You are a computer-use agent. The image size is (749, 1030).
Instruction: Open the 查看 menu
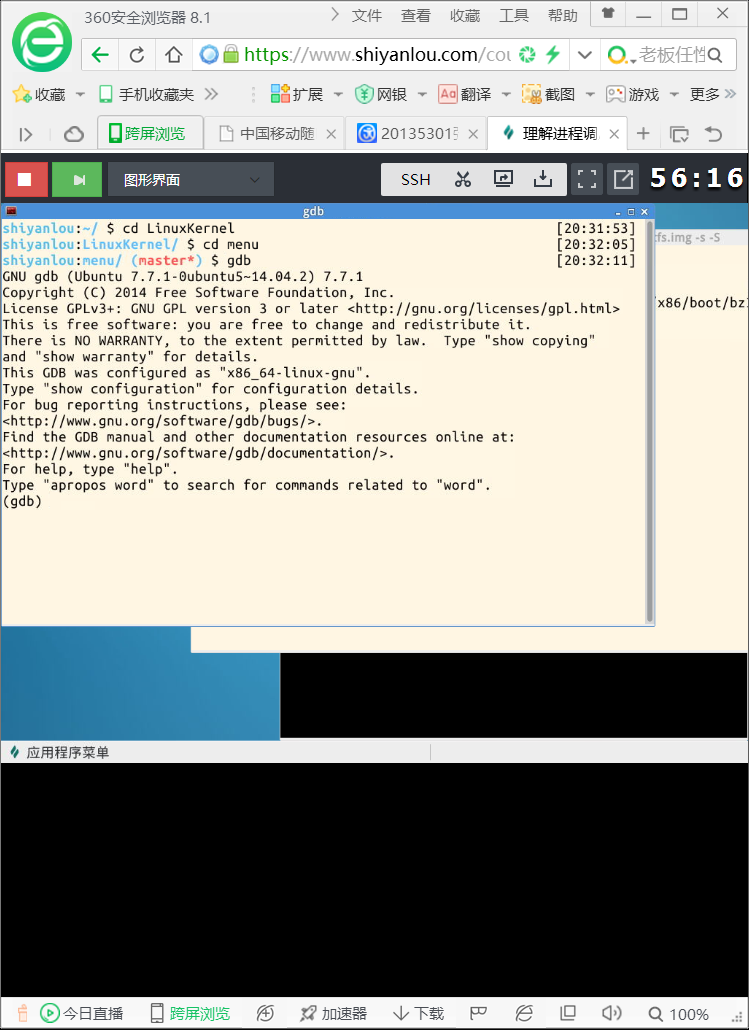416,16
